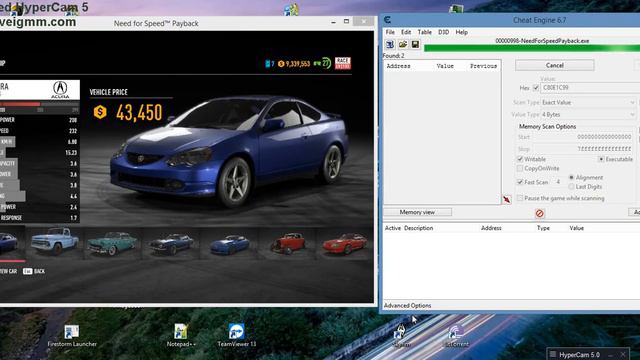
Task: Click the 00000998-NeedForSpeedPayback.exe process label
Action: click(542, 41)
